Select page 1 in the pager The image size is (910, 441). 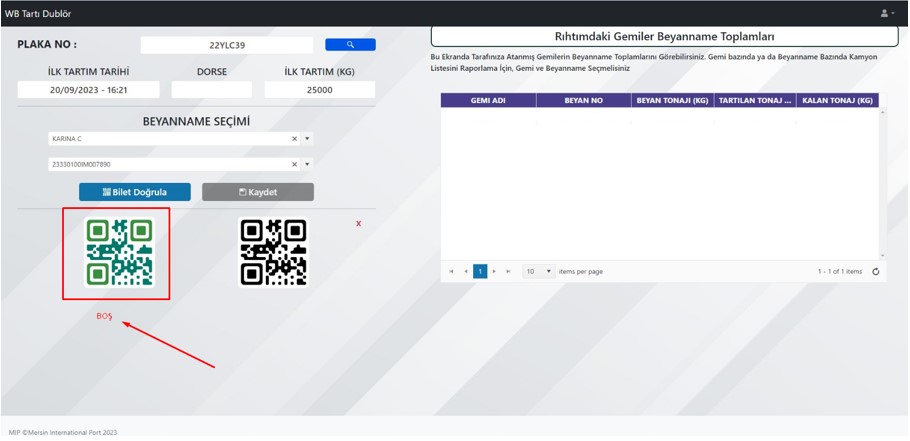pyautogui.click(x=480, y=271)
